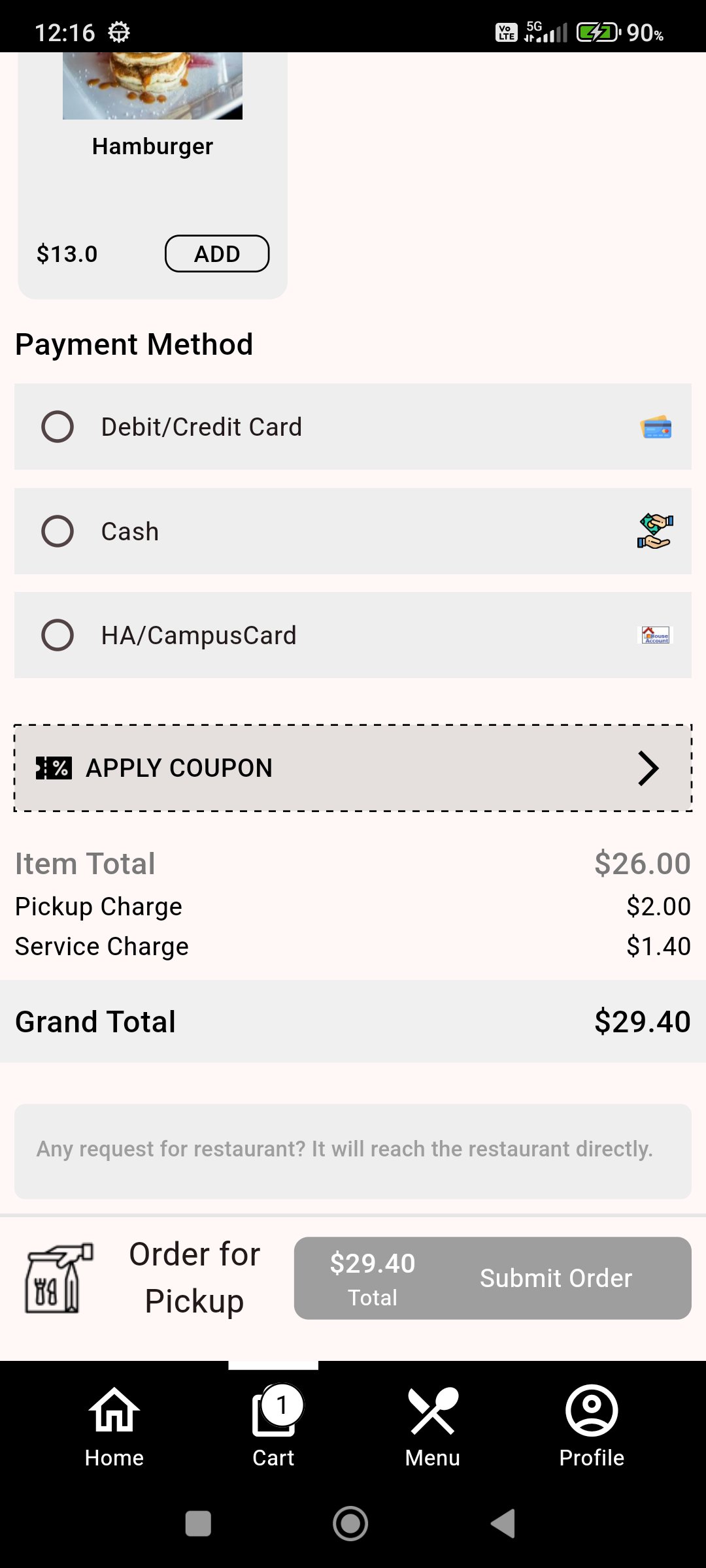Tap the Hamburger food thumbnail
The image size is (706, 1568).
152,86
